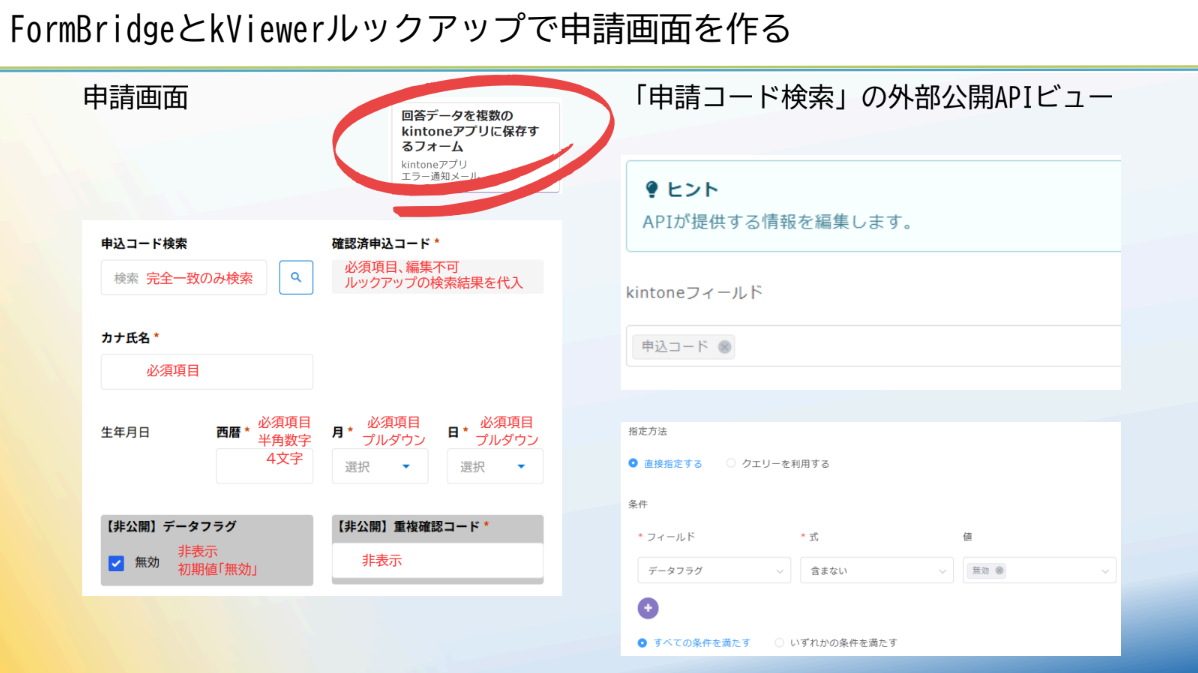Click the カナ氏名 input field

pyautogui.click(x=207, y=371)
